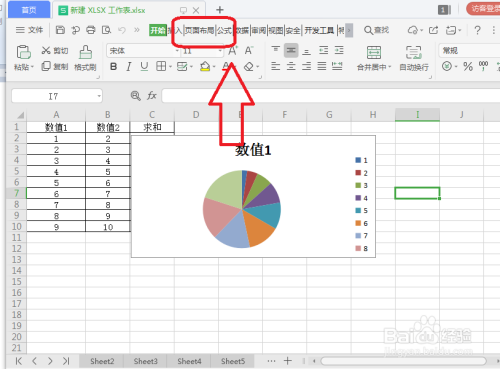Image resolution: width=500 pixels, height=369 pixels.
Task: Jump to first sheet with navigation arrow
Action: (x=19, y=361)
